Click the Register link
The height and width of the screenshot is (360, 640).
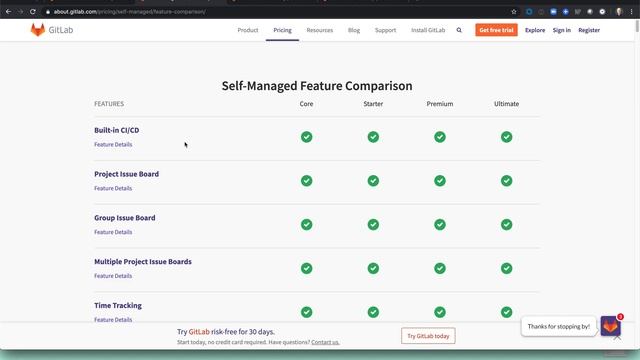point(589,30)
